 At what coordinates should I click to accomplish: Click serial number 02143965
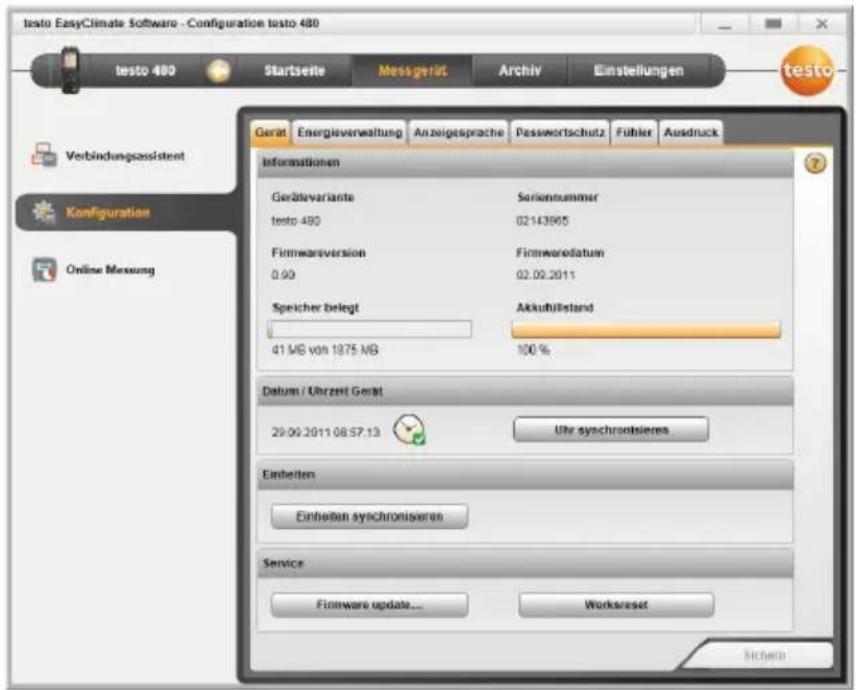pyautogui.click(x=542, y=221)
